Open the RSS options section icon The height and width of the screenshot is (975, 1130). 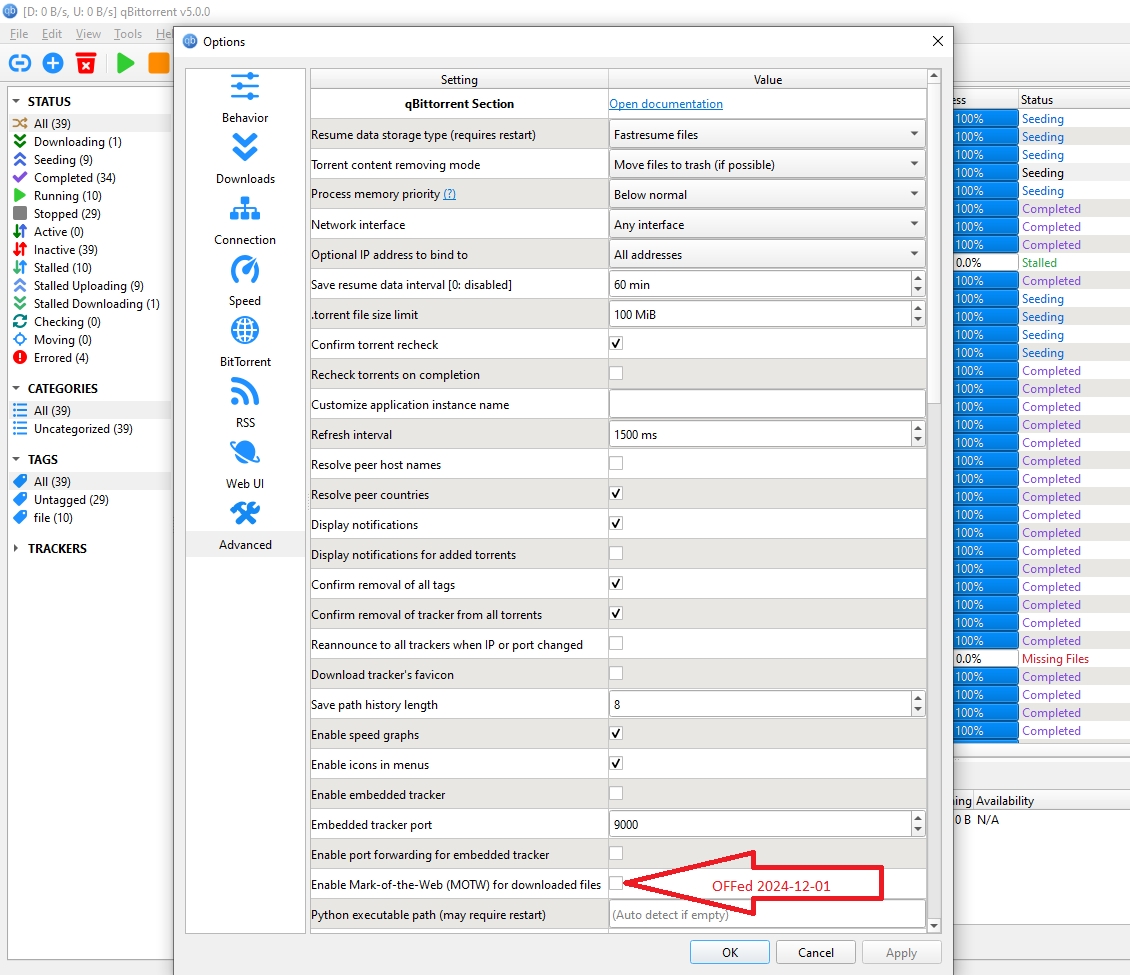(245, 392)
